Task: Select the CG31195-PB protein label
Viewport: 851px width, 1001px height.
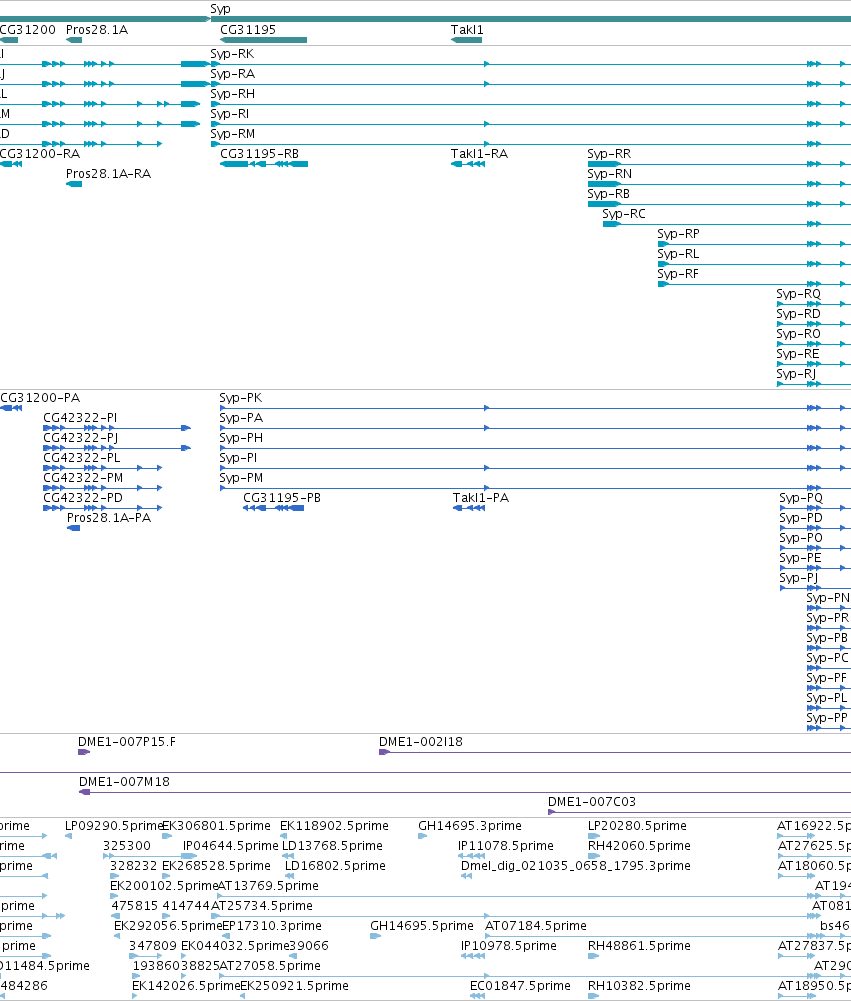Action: pyautogui.click(x=282, y=497)
